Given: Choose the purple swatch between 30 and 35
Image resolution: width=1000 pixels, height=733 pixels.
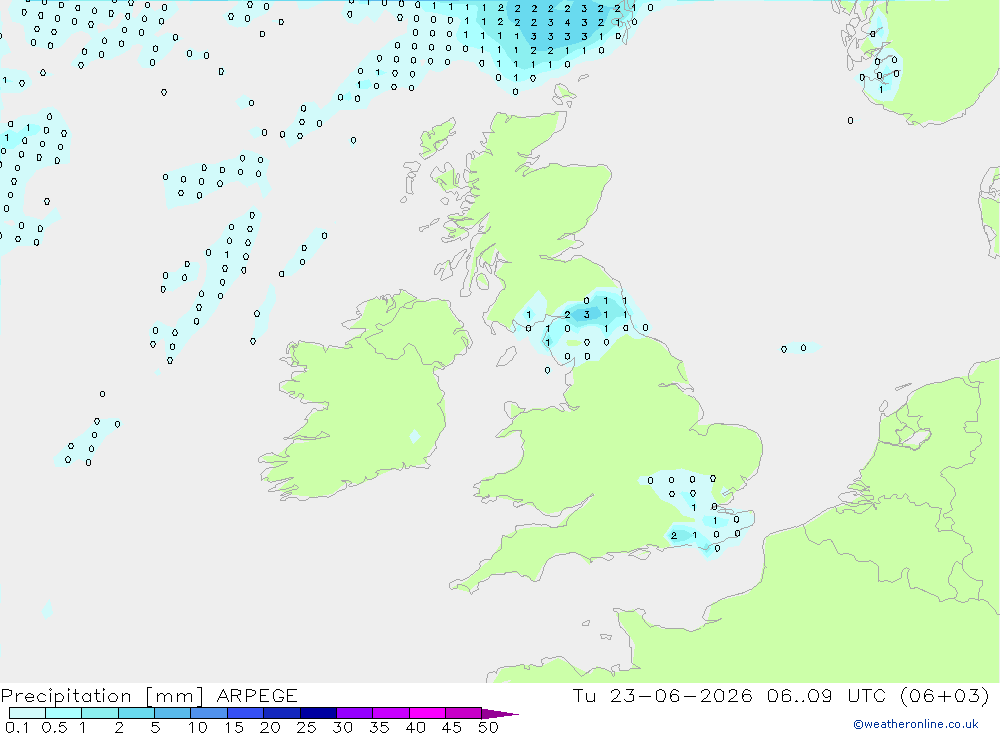Looking at the screenshot, I should [355, 713].
